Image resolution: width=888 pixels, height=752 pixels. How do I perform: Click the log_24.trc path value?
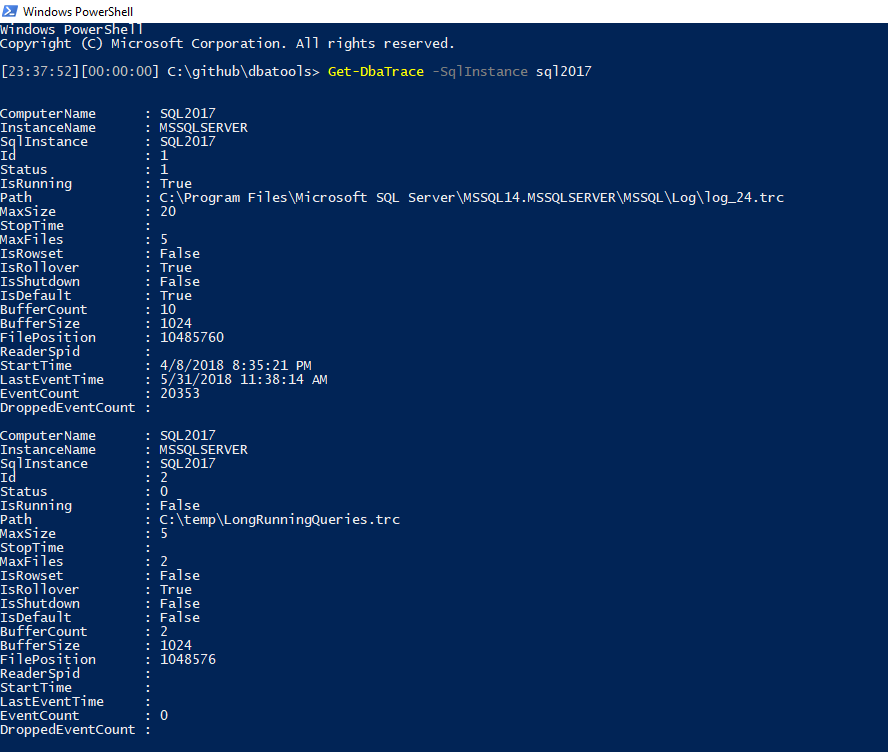click(472, 198)
